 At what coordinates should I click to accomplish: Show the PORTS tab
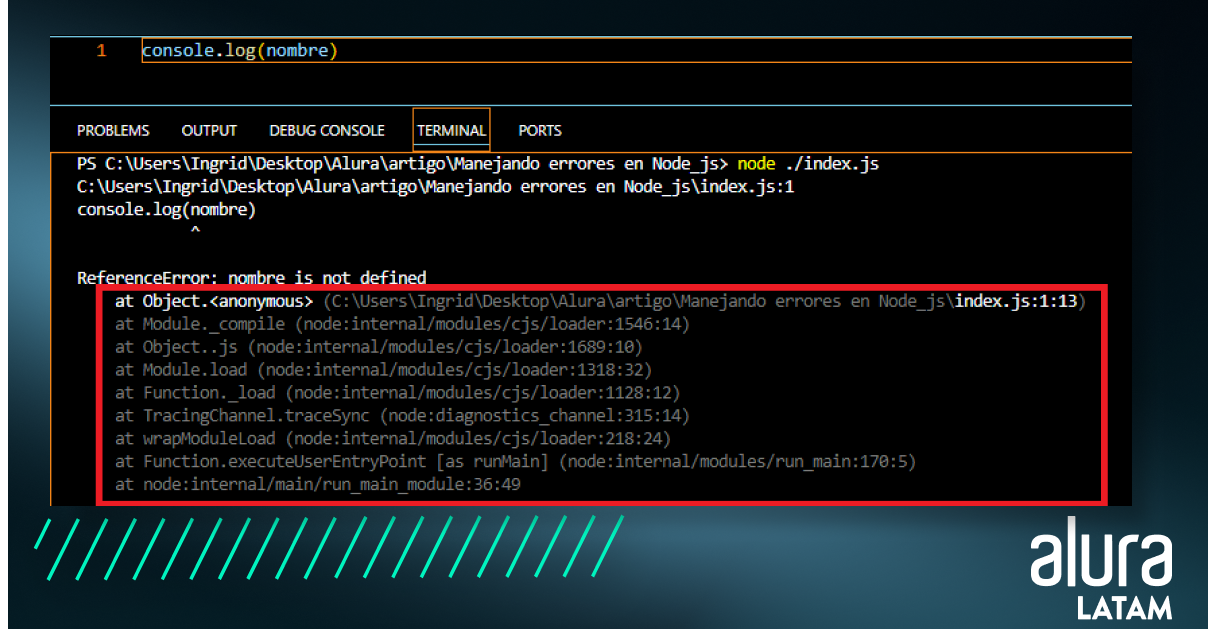tap(540, 131)
